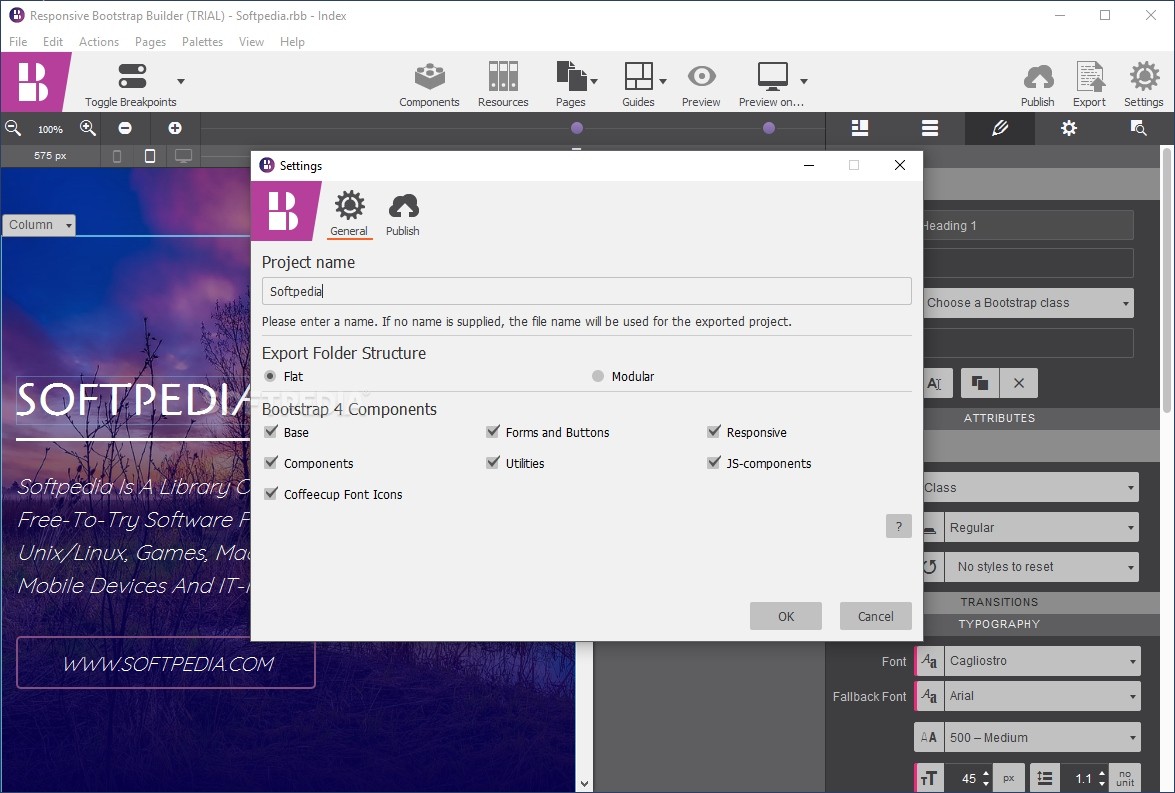The height and width of the screenshot is (793, 1175).
Task: Toggle the Components checkbox
Action: (271, 462)
